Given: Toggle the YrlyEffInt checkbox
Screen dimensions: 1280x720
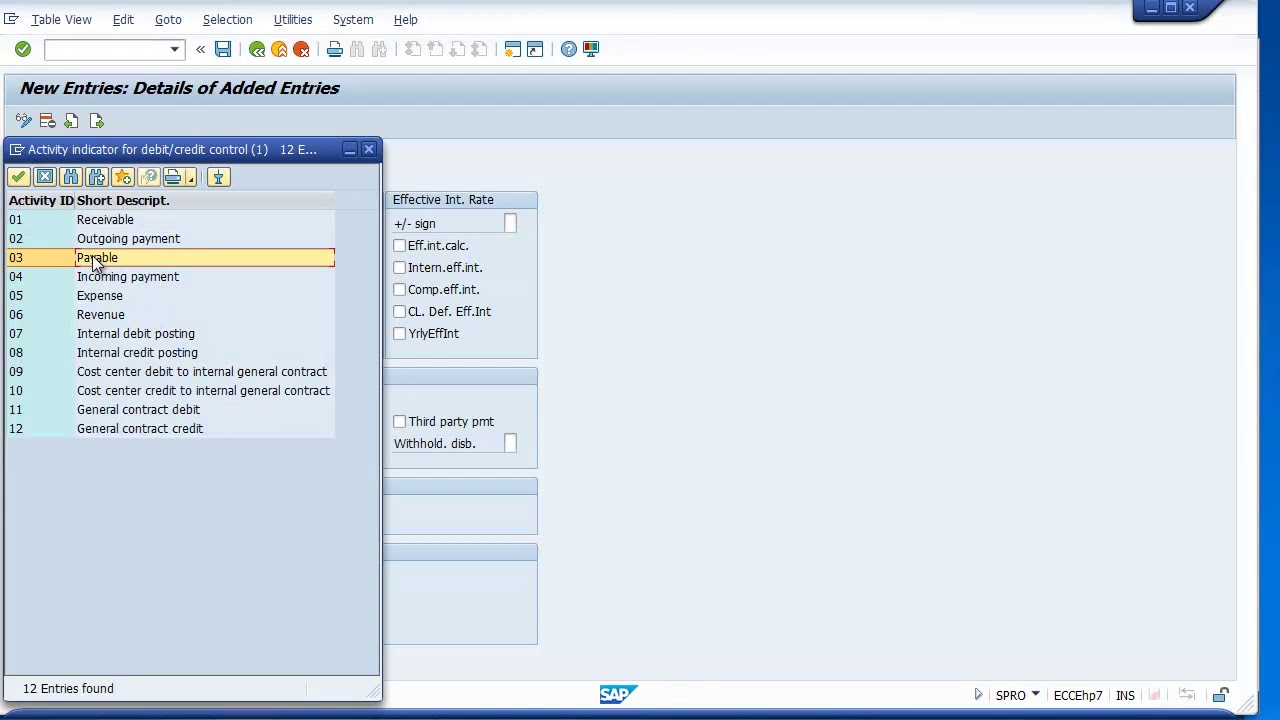Looking at the screenshot, I should (x=399, y=333).
